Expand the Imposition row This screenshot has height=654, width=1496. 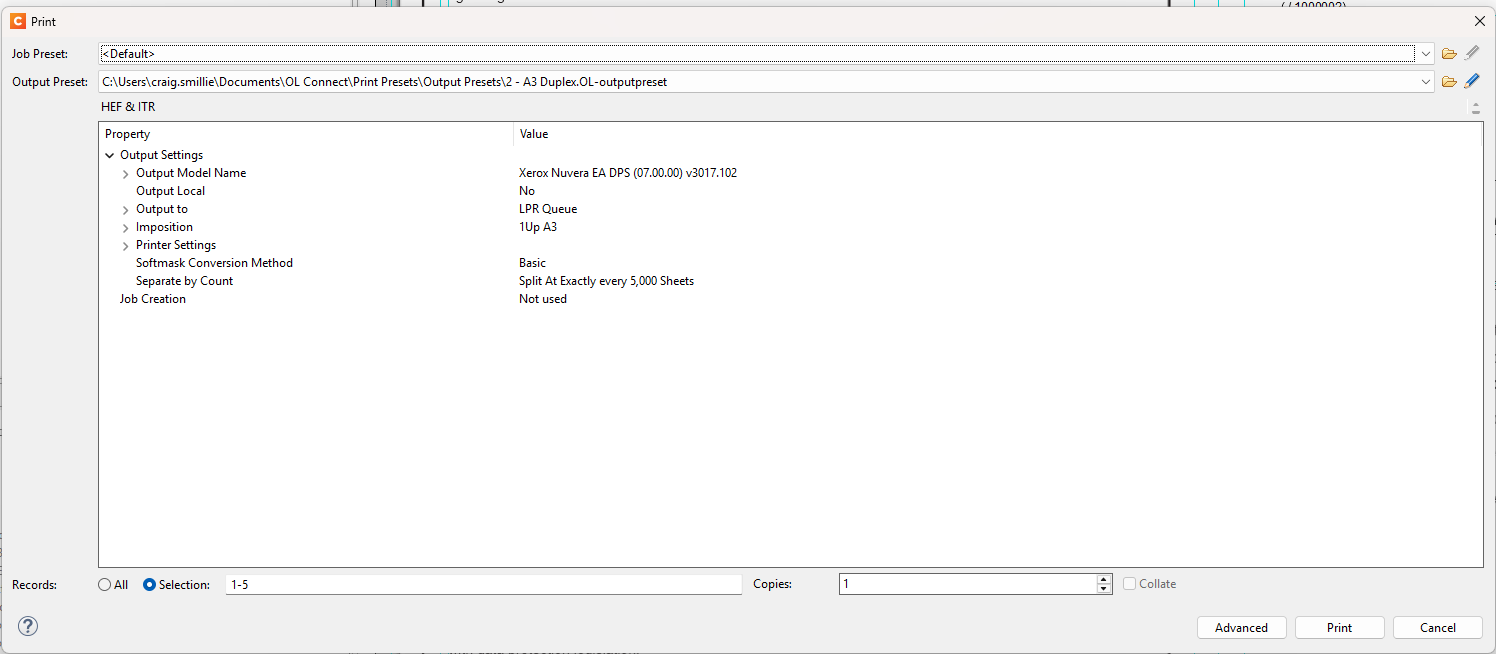(x=126, y=228)
